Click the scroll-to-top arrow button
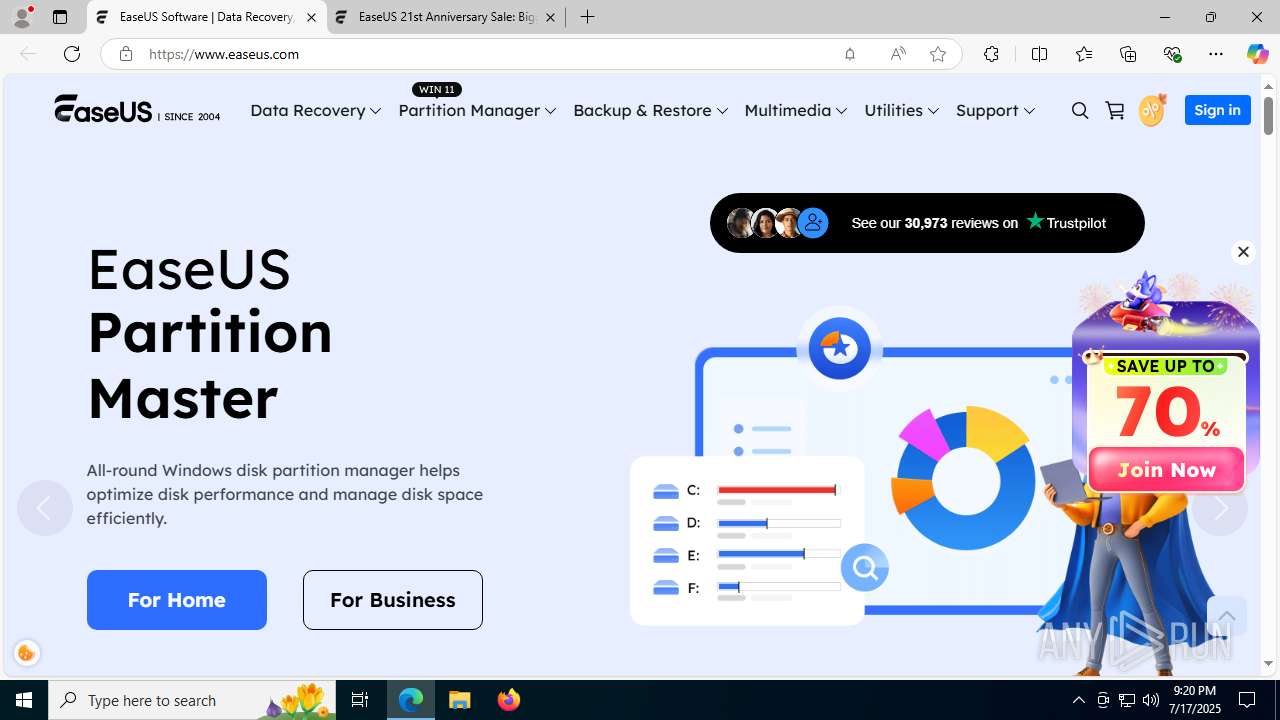The image size is (1280, 720). click(1226, 616)
